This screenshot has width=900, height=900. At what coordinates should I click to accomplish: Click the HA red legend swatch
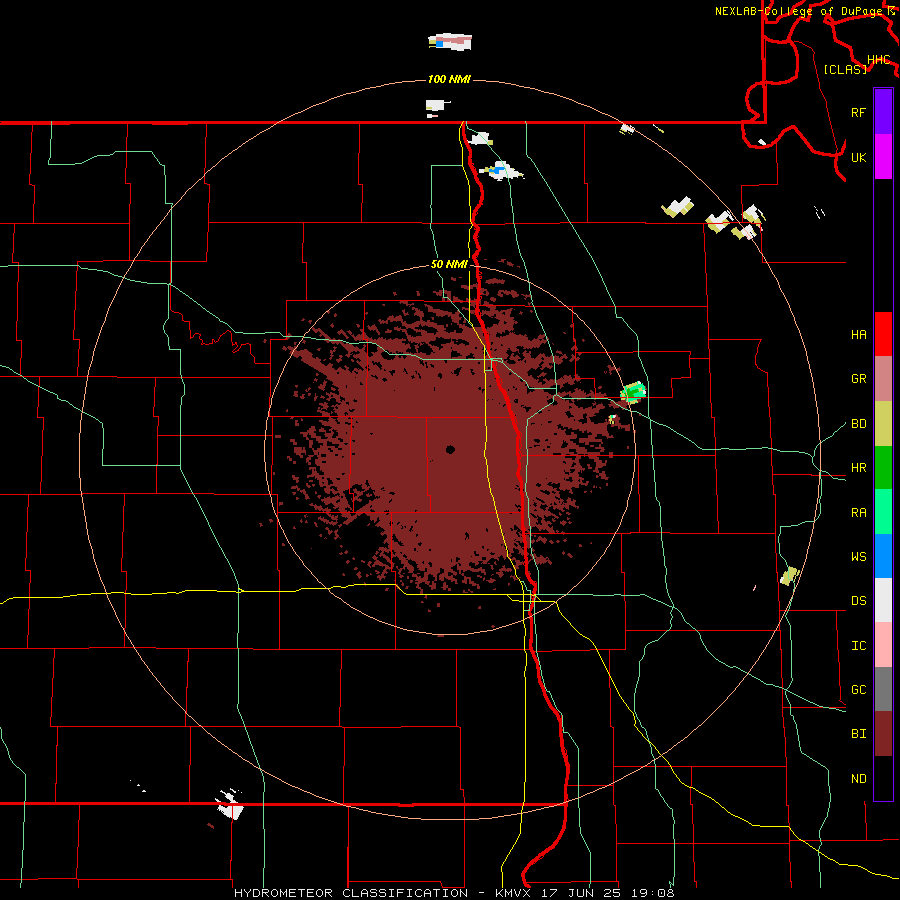coord(883,334)
